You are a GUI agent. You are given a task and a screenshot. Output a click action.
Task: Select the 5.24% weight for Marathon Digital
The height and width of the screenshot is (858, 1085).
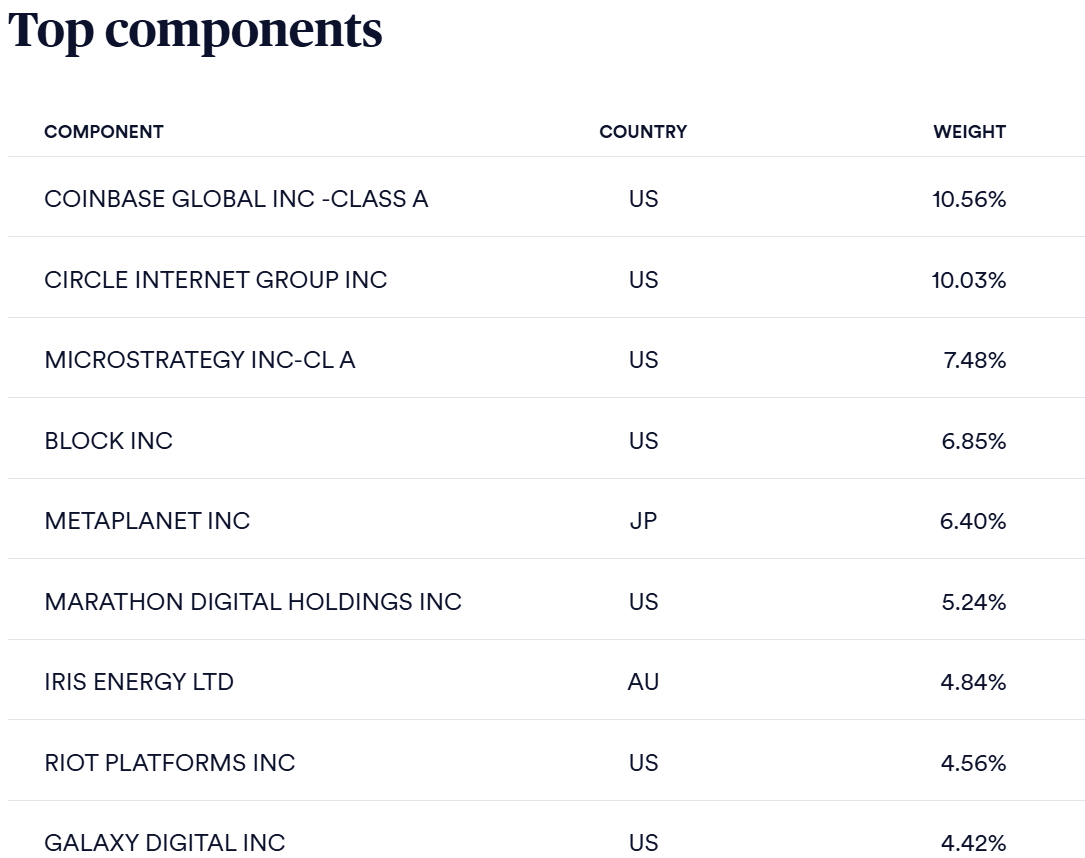pos(973,602)
